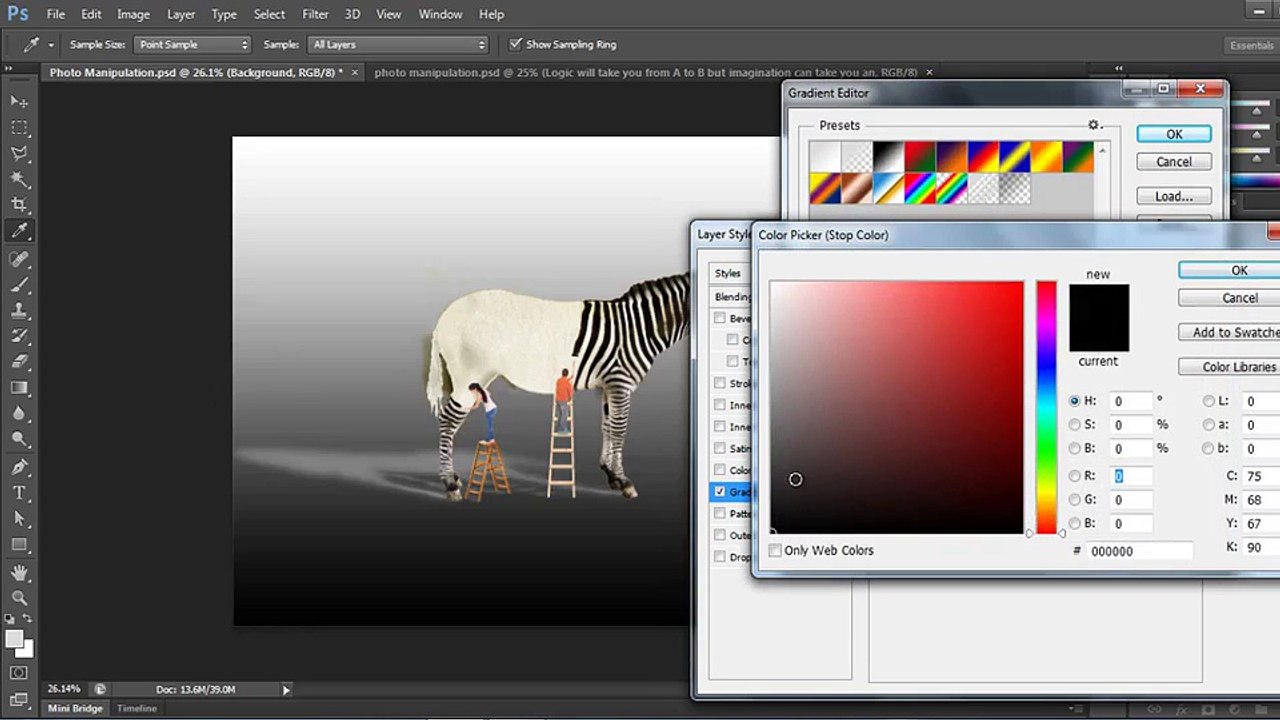This screenshot has height=720, width=1280.
Task: Select the Crop tool
Action: (19, 205)
